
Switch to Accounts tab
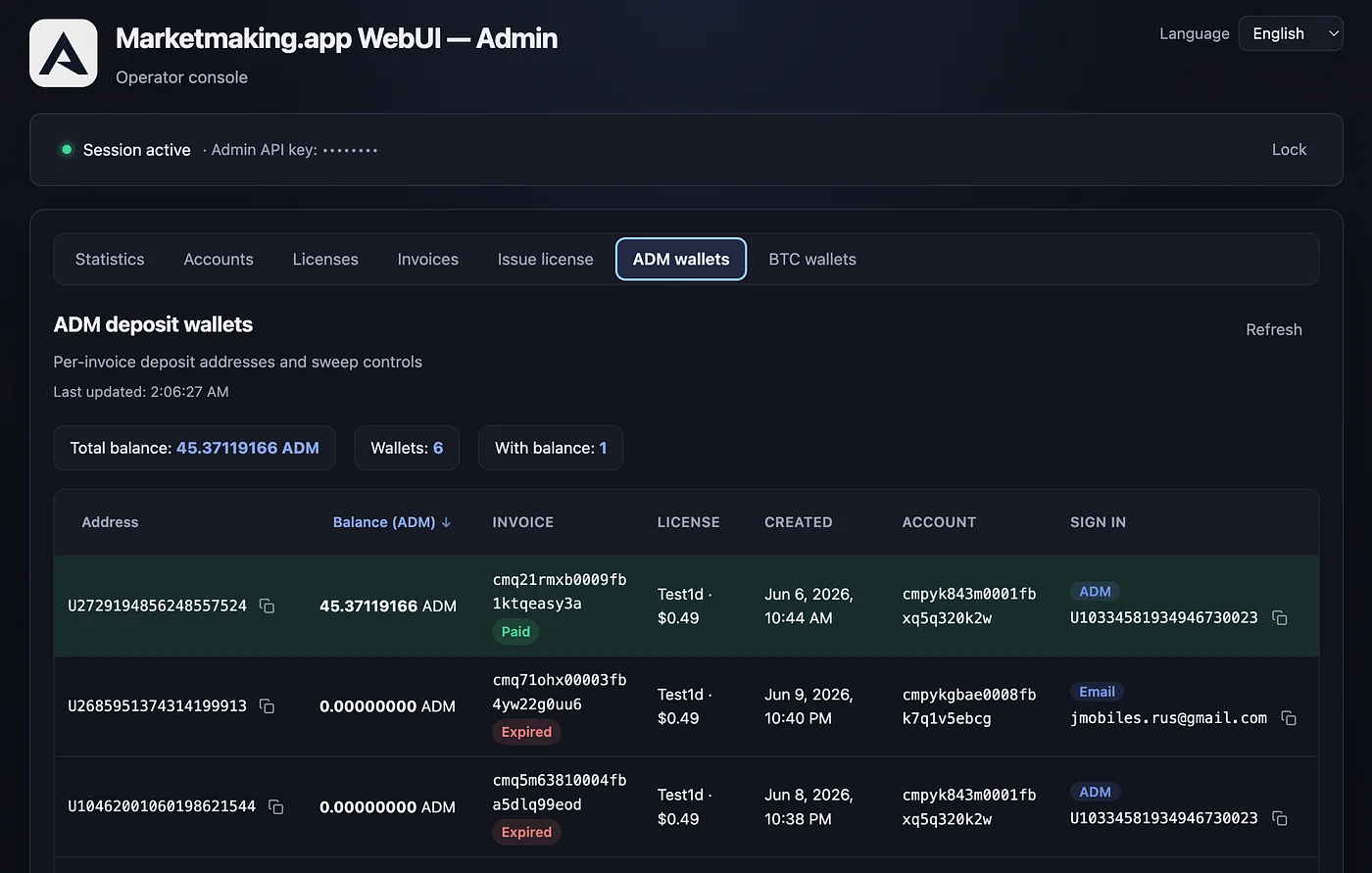point(219,259)
